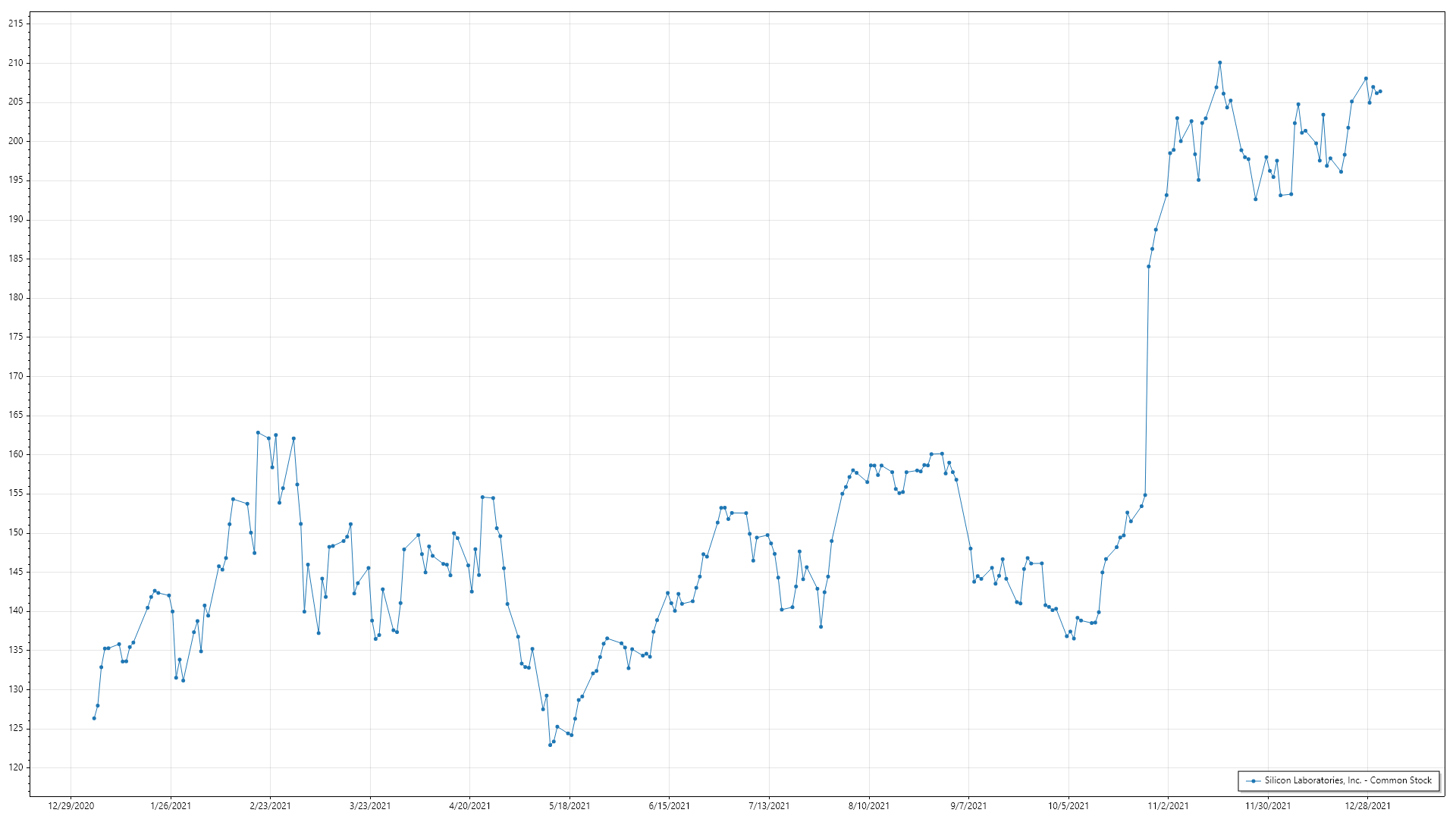This screenshot has height=819, width=1456.
Task: Click the Silicon Laboratories legend entry
Action: click(1347, 780)
